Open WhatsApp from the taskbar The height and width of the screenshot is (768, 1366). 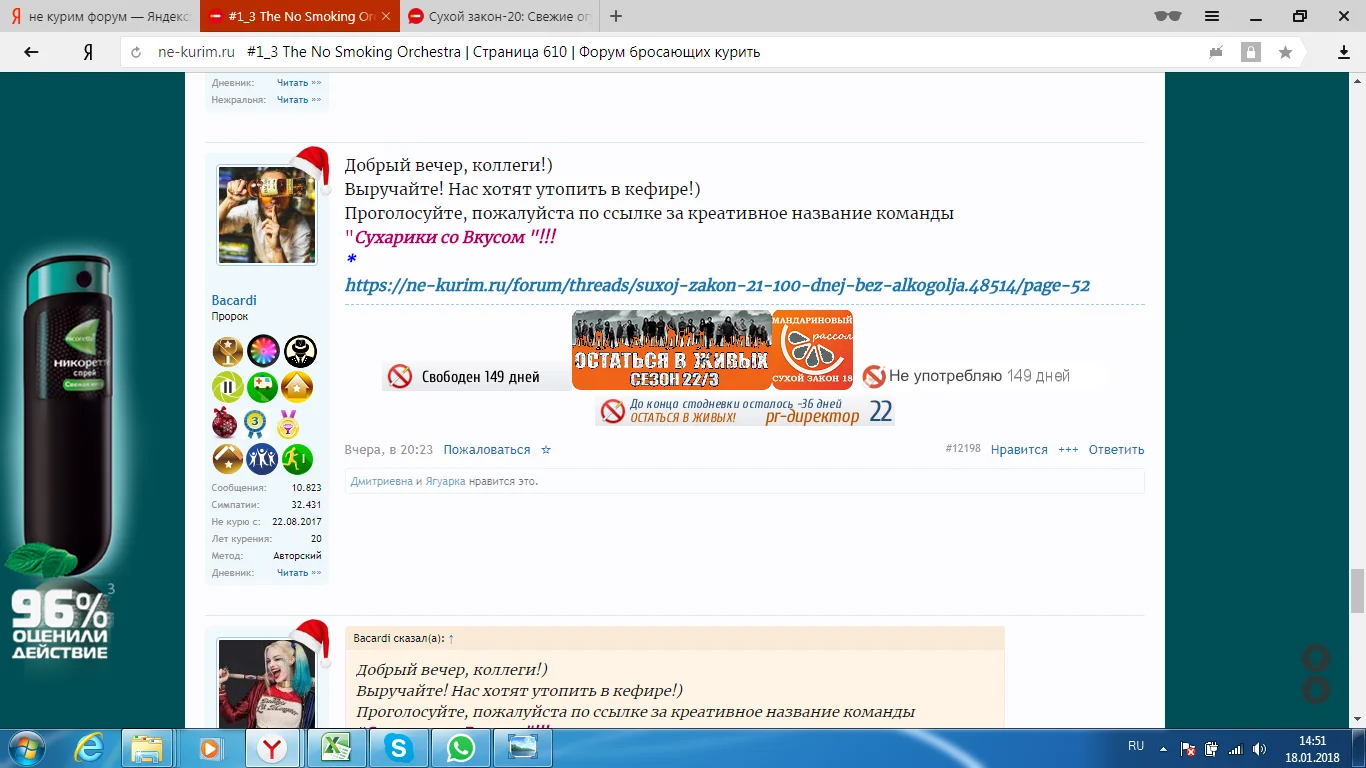[x=461, y=748]
